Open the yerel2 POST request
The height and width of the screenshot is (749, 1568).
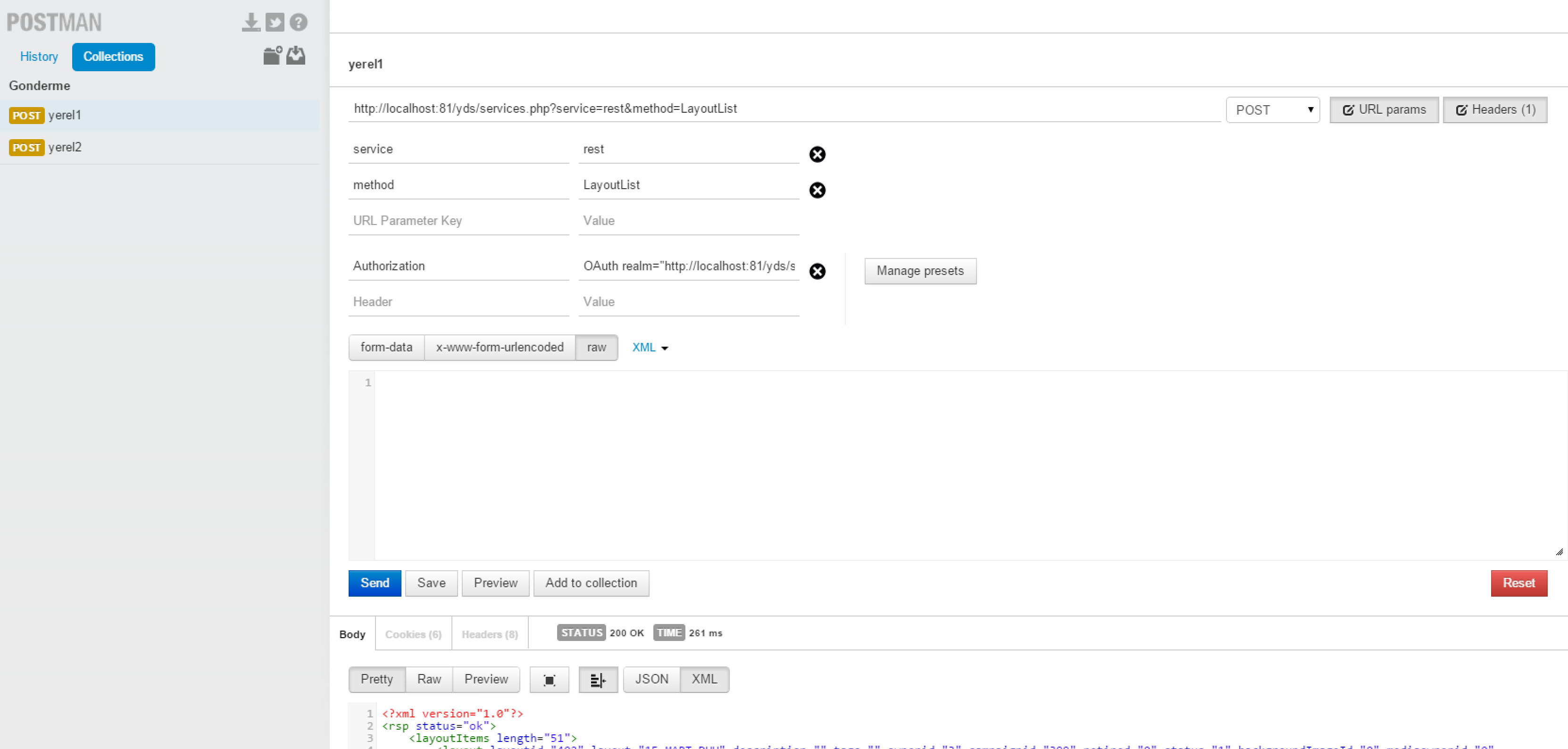pos(159,148)
